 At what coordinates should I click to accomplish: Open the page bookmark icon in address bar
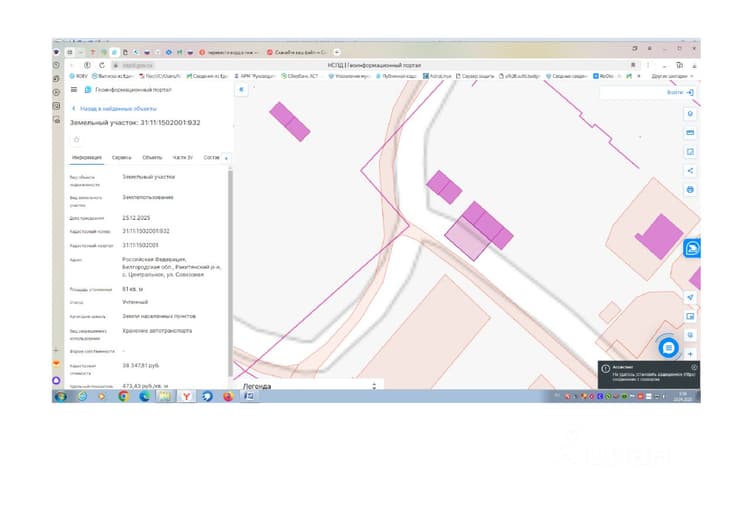tap(633, 65)
